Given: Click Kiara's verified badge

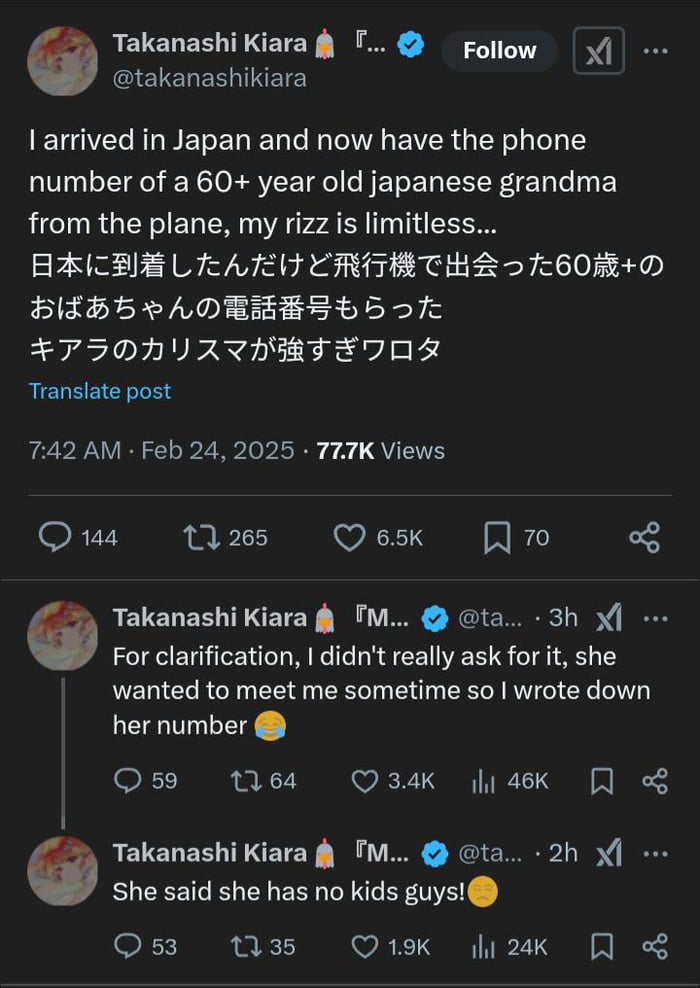Looking at the screenshot, I should 410,43.
